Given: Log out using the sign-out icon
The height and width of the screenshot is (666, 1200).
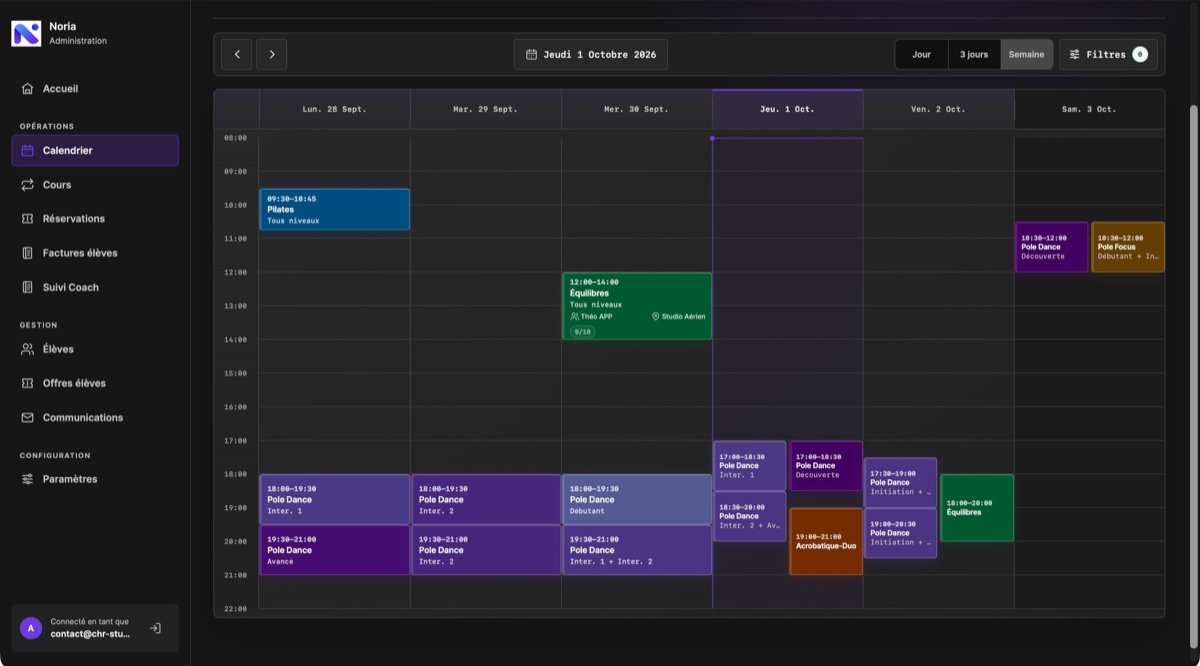Looking at the screenshot, I should click(155, 628).
